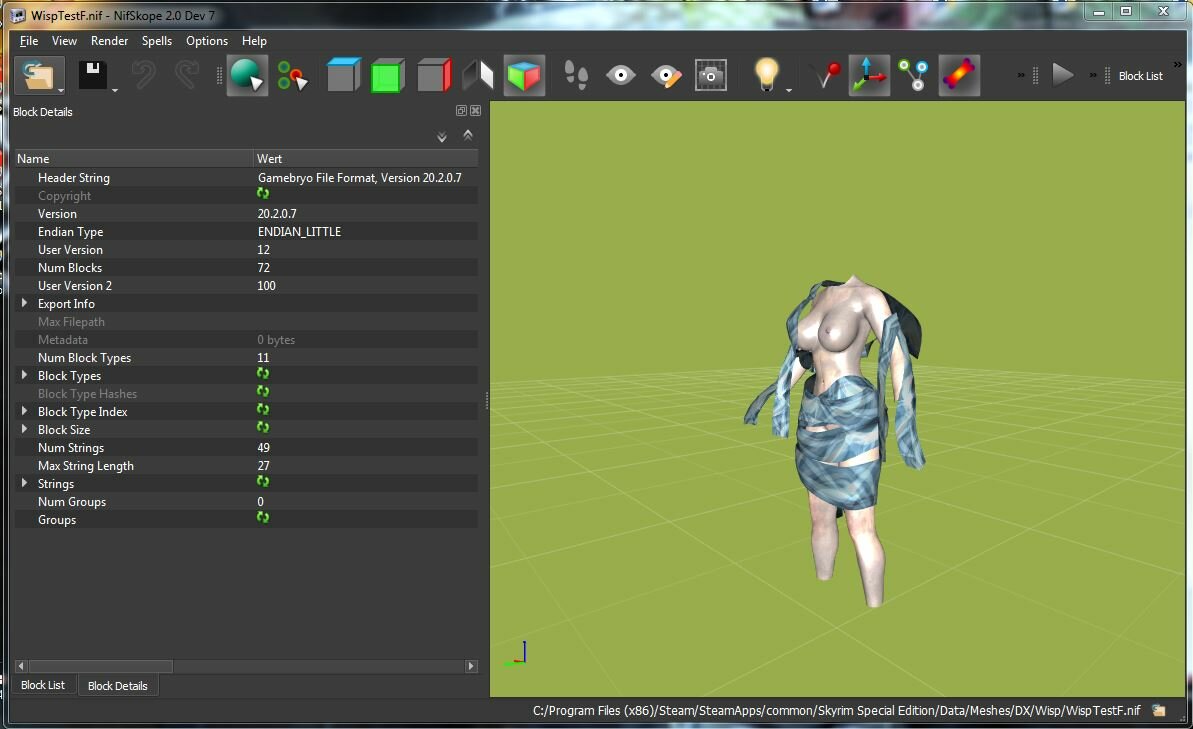Screen dimensions: 1193x729
Task: Click refresh icon in Block Type Index row
Action: point(263,409)
